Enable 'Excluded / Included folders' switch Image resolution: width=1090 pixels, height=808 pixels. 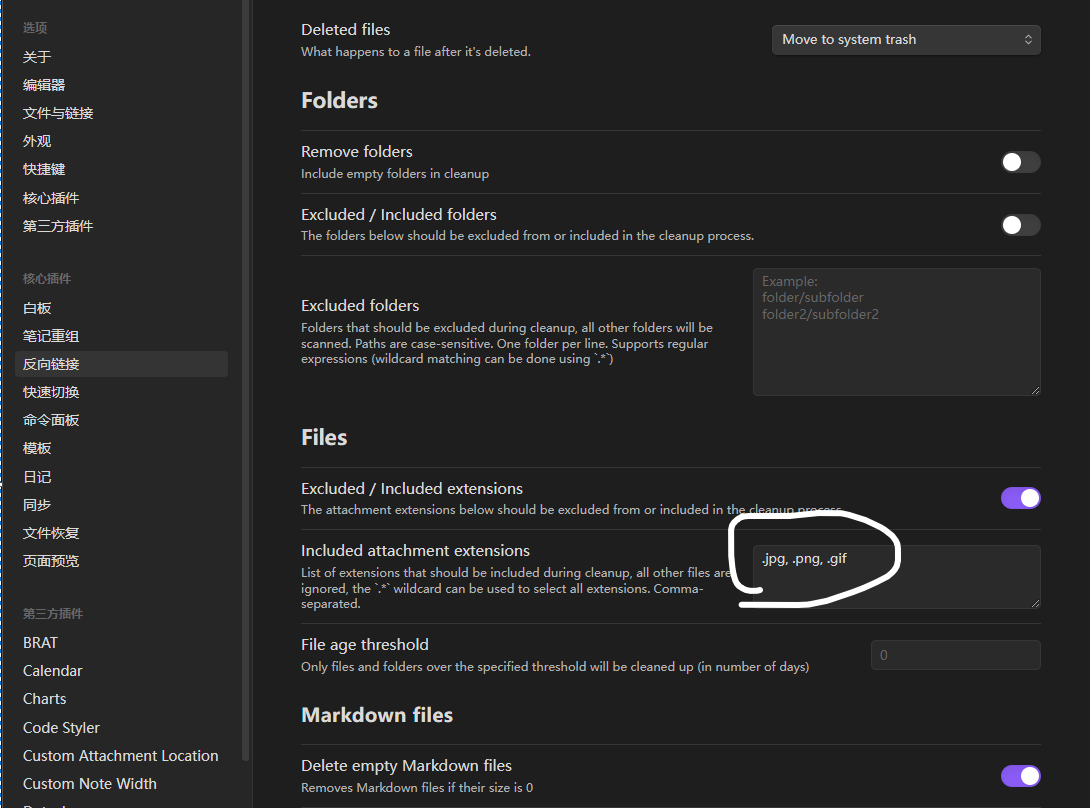tap(1020, 225)
